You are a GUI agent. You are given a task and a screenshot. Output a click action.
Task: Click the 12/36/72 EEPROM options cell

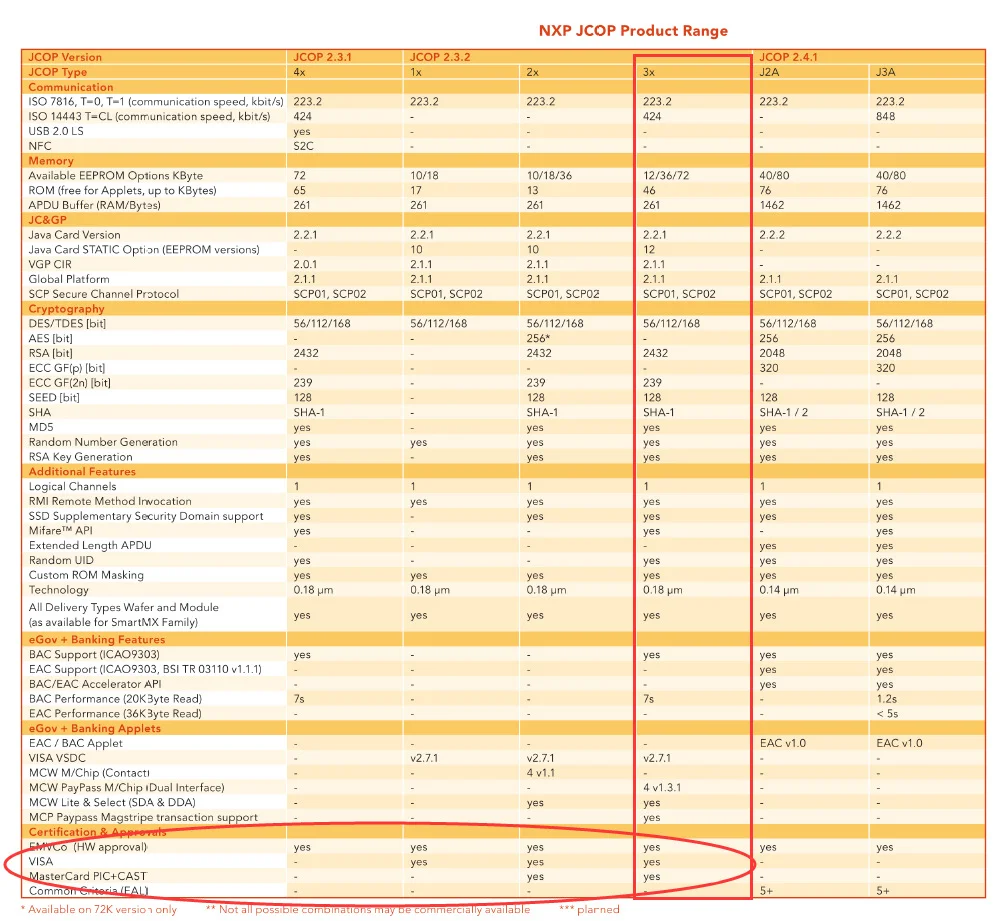pos(669,175)
